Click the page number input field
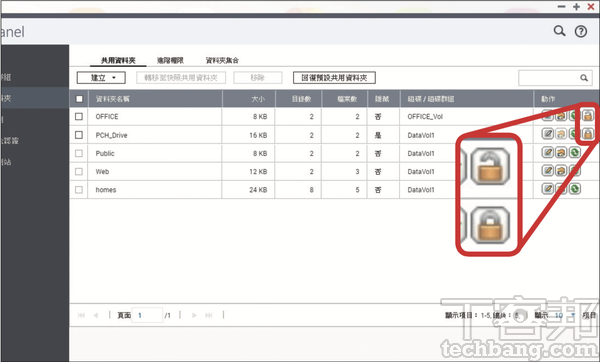 147,315
